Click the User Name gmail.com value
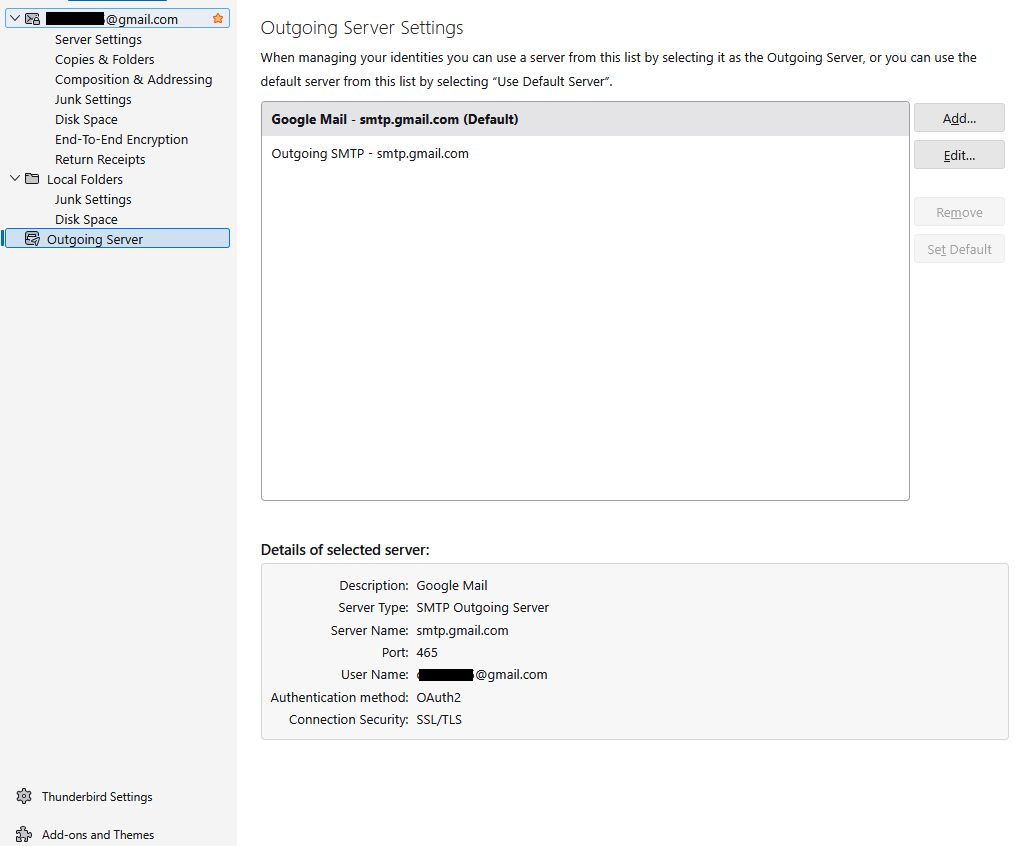Viewport: 1015px width, 846px height. click(x=482, y=674)
